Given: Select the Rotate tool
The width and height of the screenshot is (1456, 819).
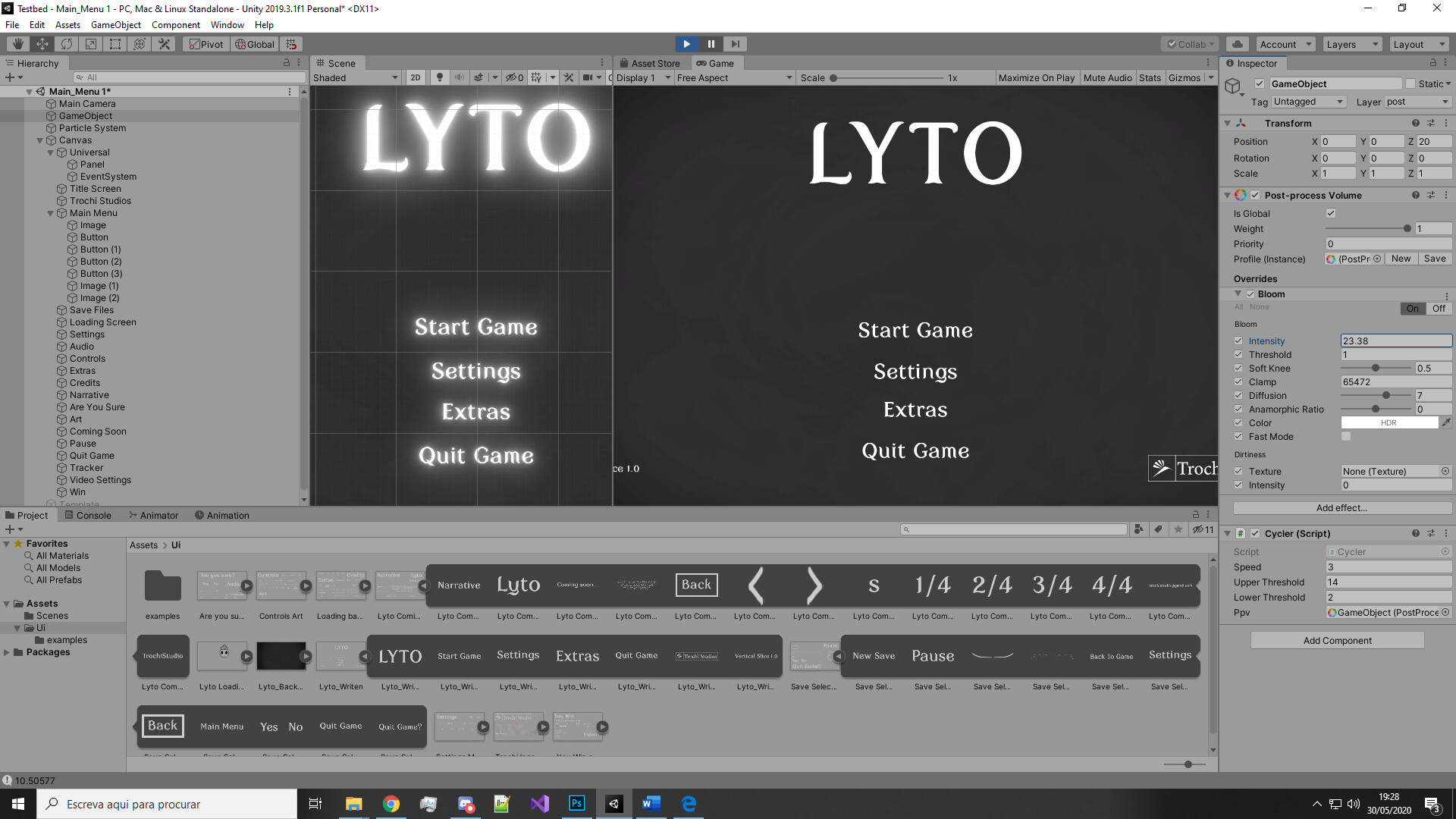Looking at the screenshot, I should pos(67,44).
